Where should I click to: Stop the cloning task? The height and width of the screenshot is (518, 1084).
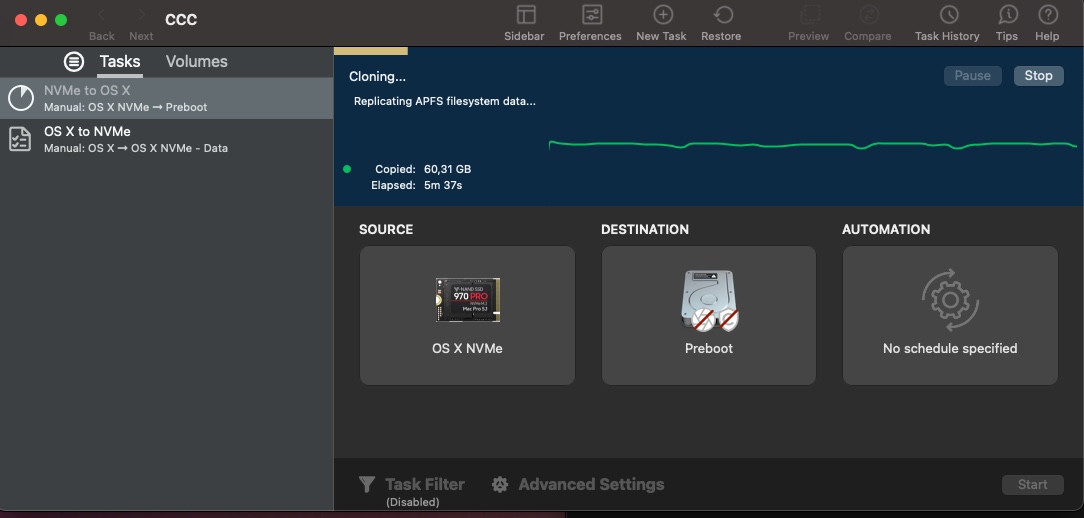(1038, 76)
